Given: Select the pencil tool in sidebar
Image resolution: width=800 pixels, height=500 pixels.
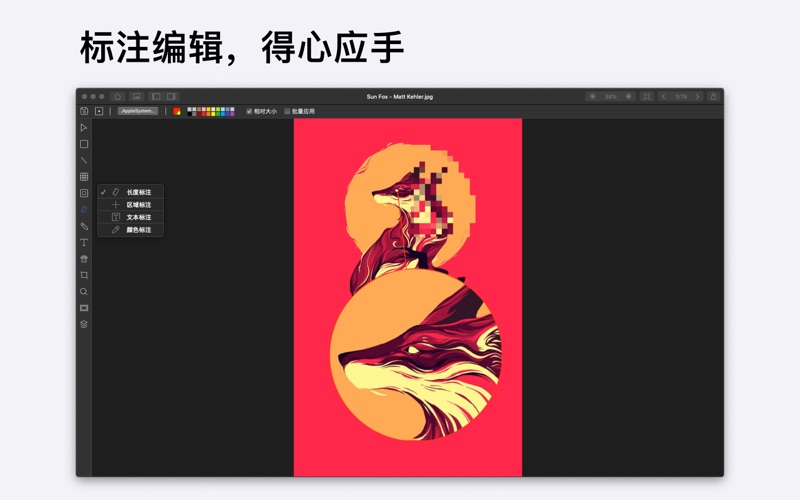Looking at the screenshot, I should 84,226.
